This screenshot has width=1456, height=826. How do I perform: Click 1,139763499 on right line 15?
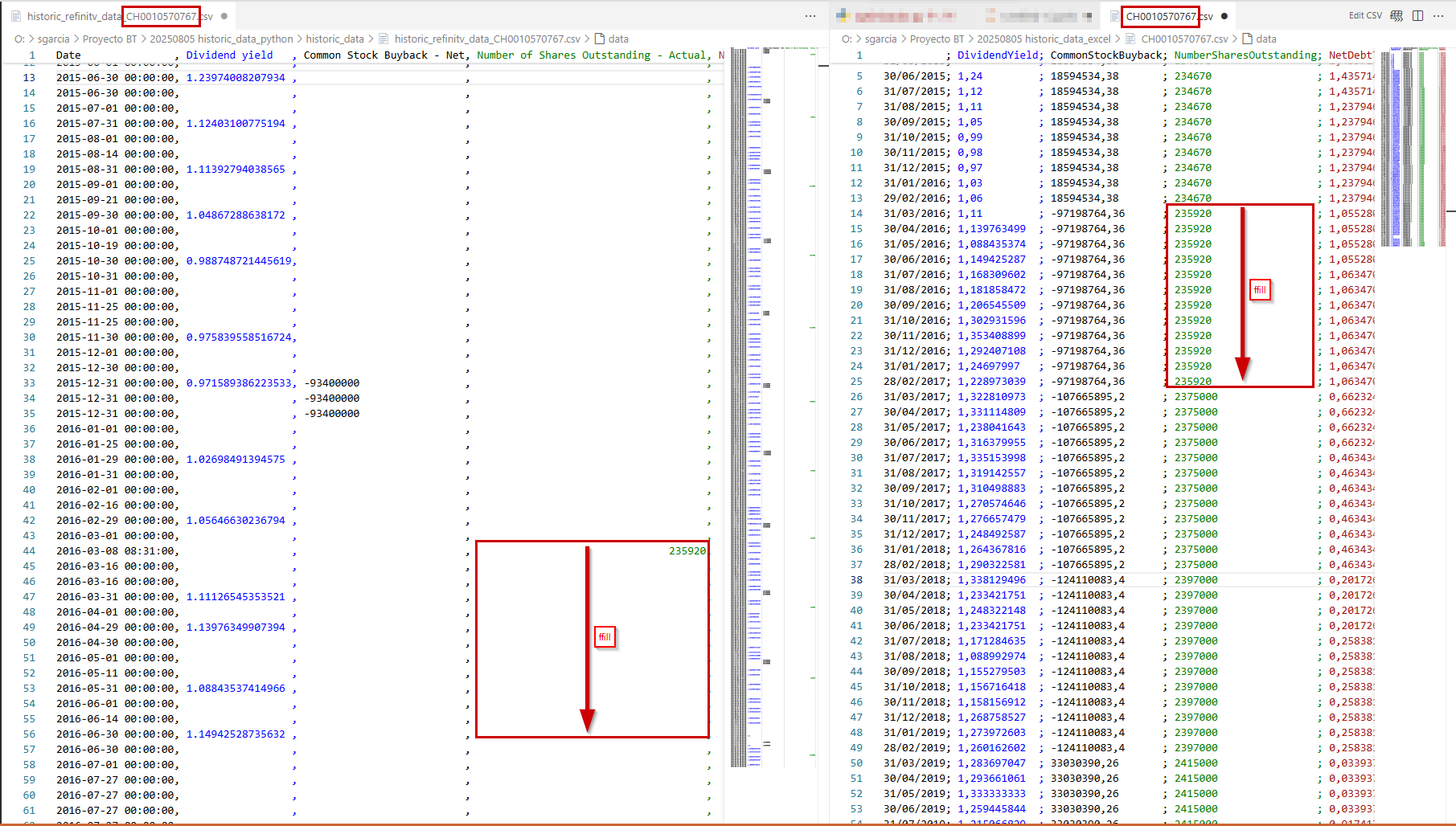[x=991, y=229]
